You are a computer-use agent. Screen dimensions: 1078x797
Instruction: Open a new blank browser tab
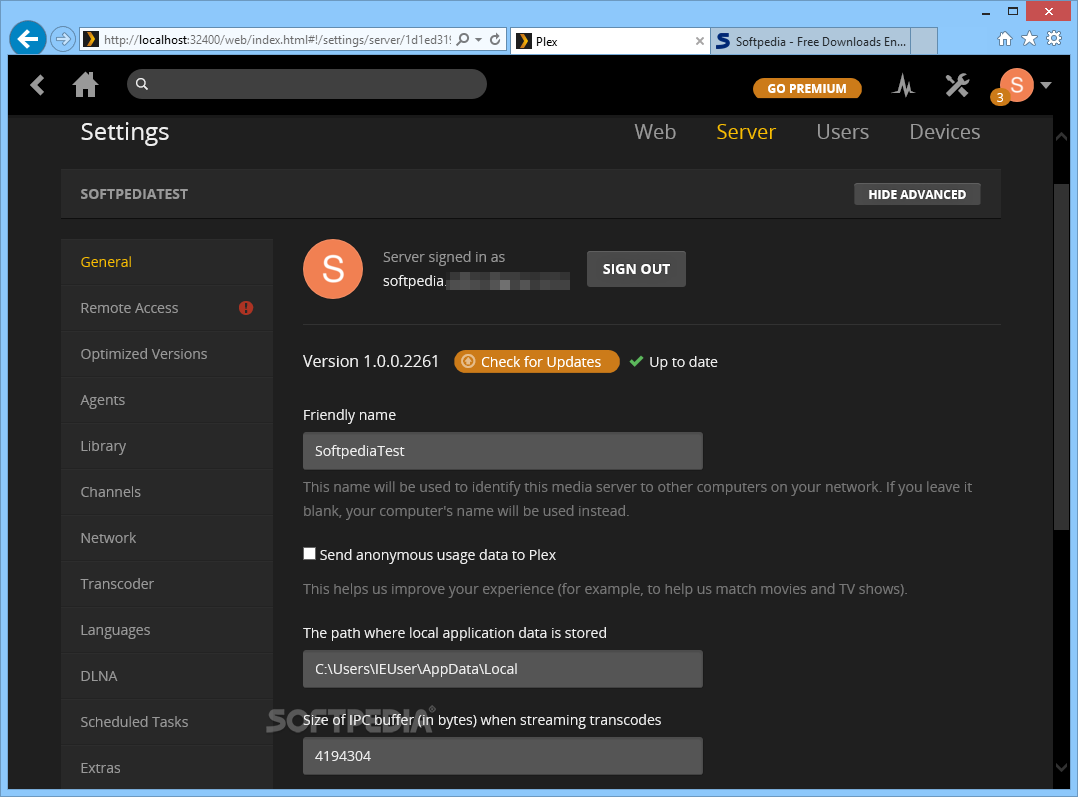point(925,41)
